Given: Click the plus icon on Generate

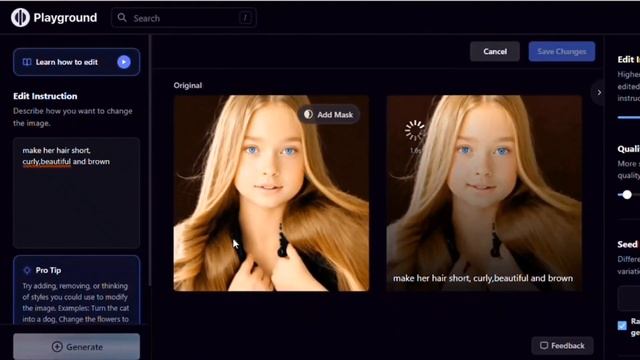Looking at the screenshot, I should [x=57, y=347].
